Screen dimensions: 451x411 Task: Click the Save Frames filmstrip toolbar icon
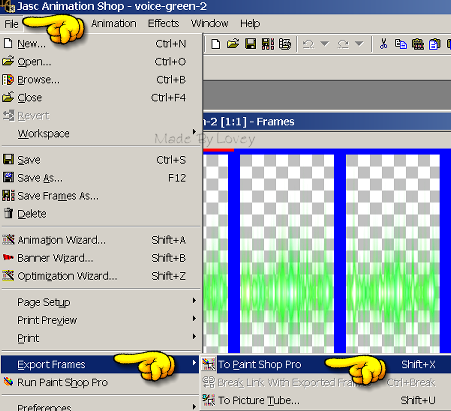[x=268, y=44]
